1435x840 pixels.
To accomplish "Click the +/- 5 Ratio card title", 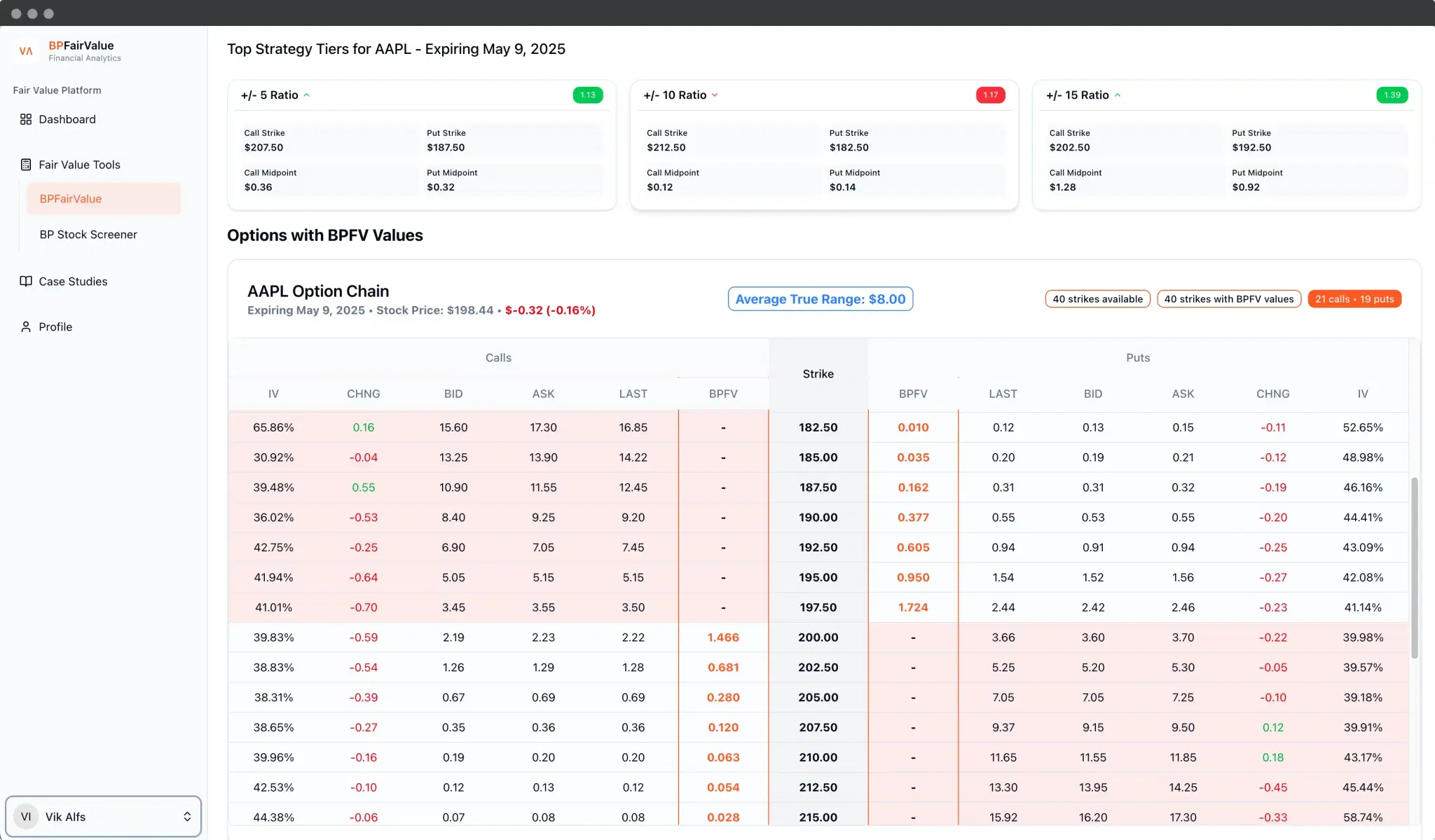I will click(270, 95).
